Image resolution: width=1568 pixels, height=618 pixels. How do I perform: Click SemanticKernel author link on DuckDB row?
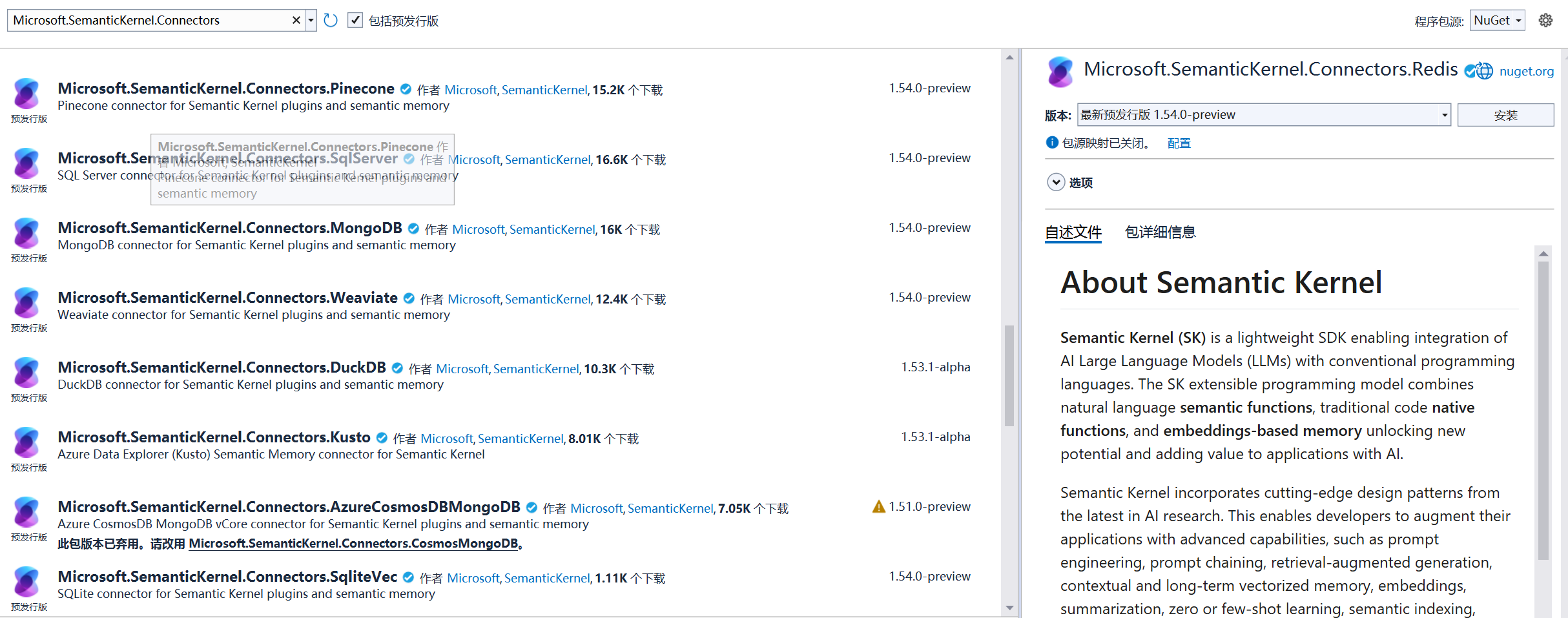pos(536,369)
